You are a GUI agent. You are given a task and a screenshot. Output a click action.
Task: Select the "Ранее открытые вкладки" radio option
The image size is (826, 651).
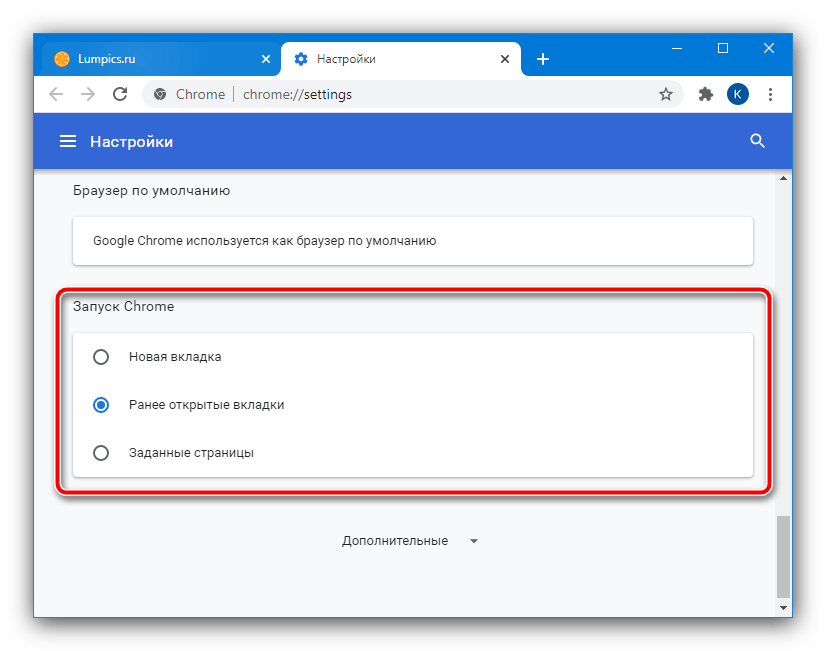[x=101, y=405]
